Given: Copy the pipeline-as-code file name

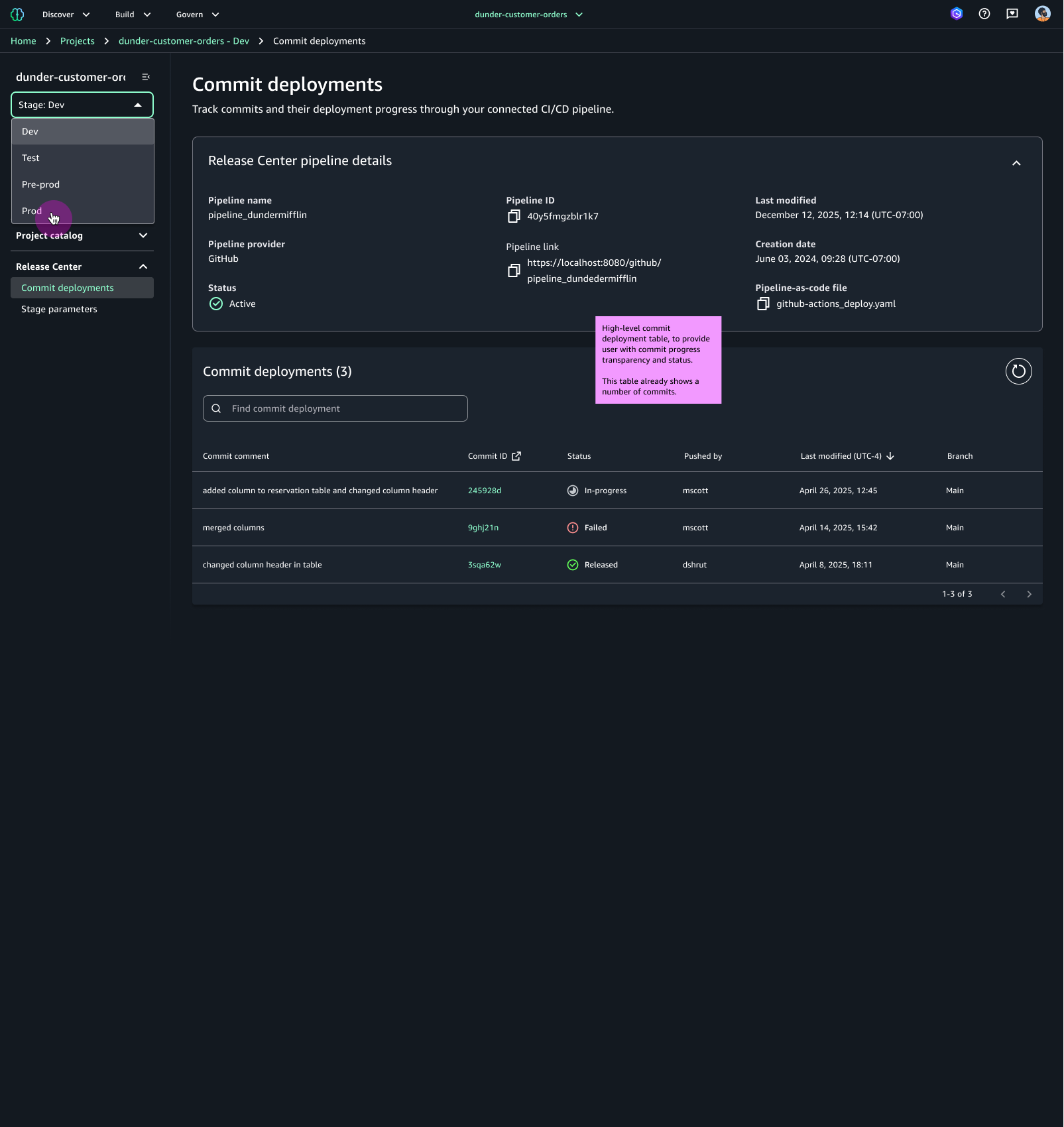Looking at the screenshot, I should pos(762,304).
